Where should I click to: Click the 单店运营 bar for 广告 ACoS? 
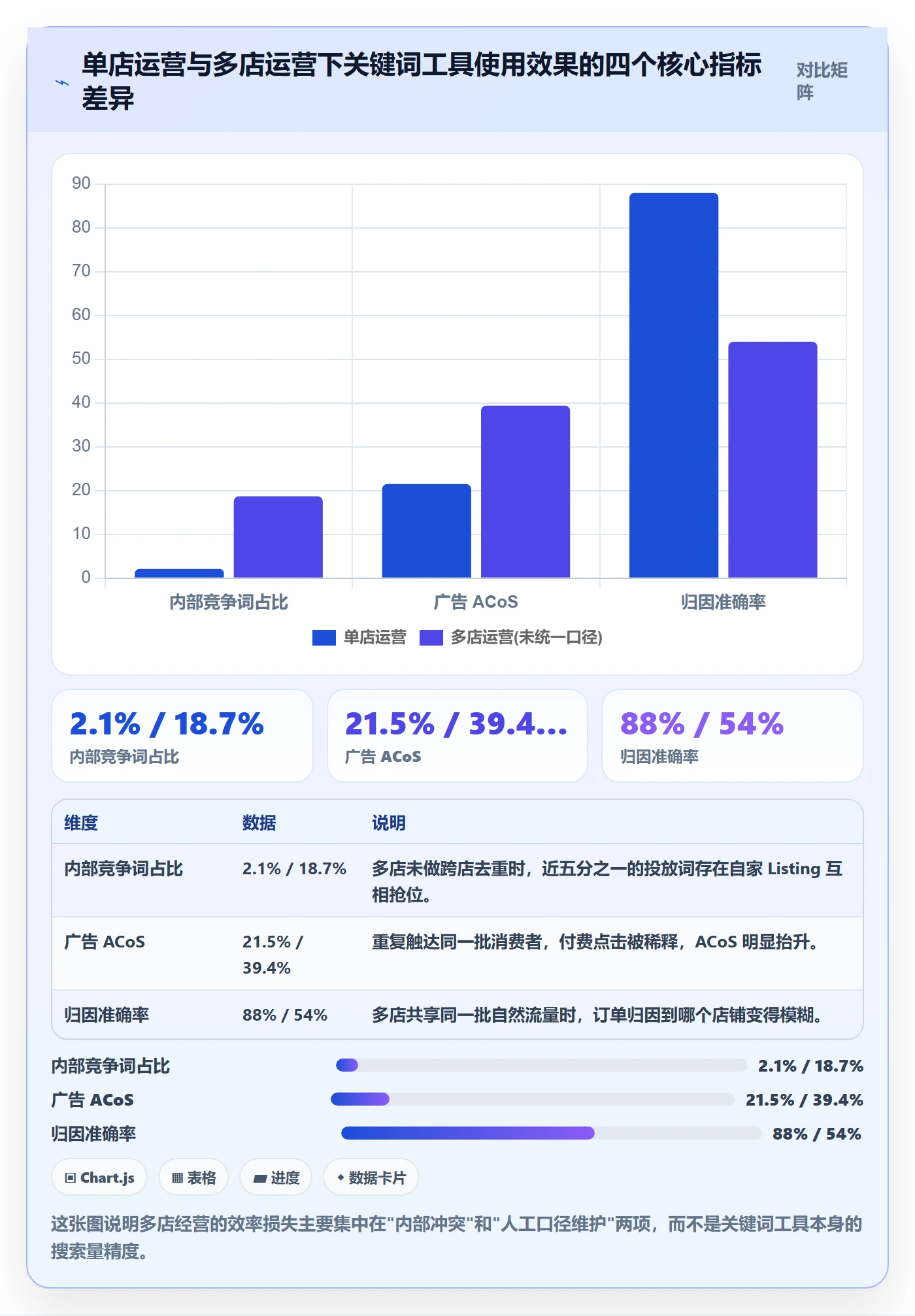[x=426, y=531]
